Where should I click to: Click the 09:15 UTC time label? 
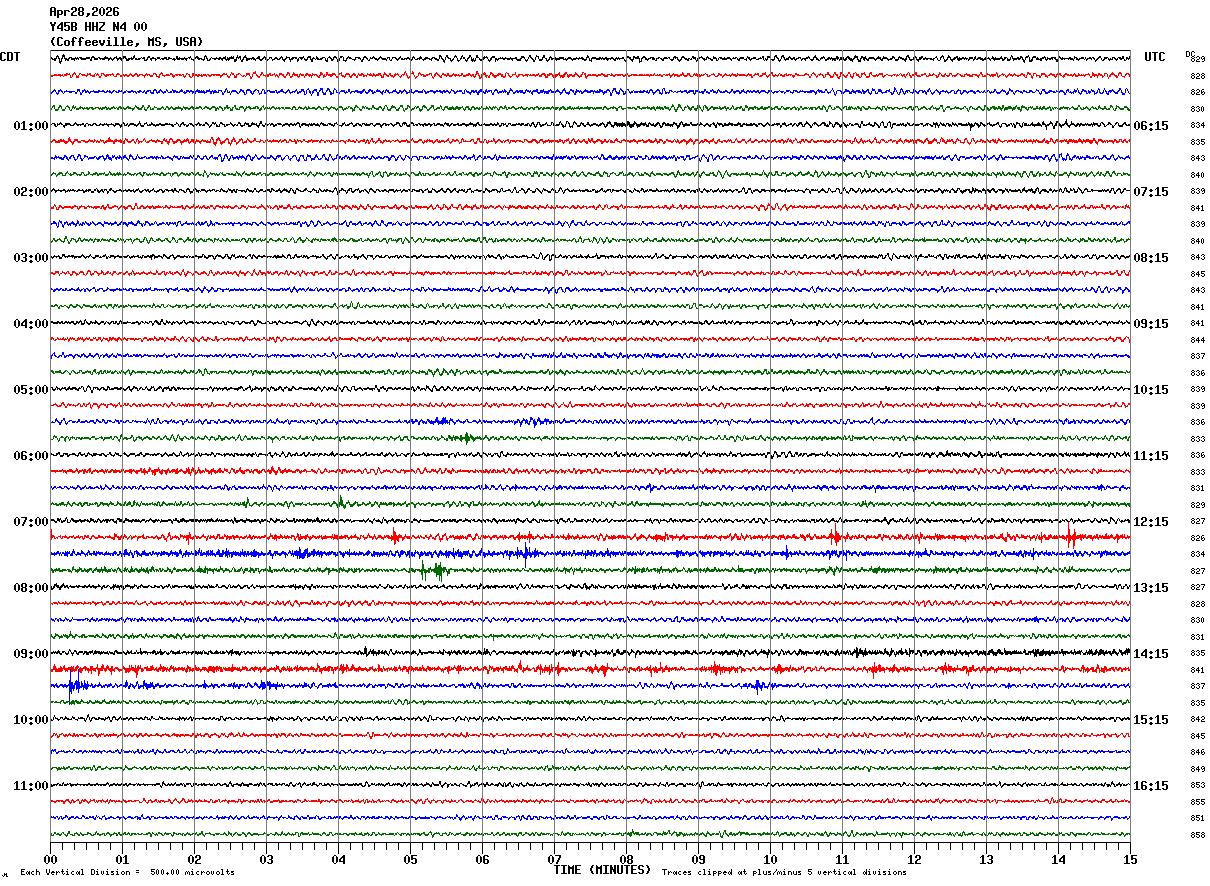(1151, 324)
